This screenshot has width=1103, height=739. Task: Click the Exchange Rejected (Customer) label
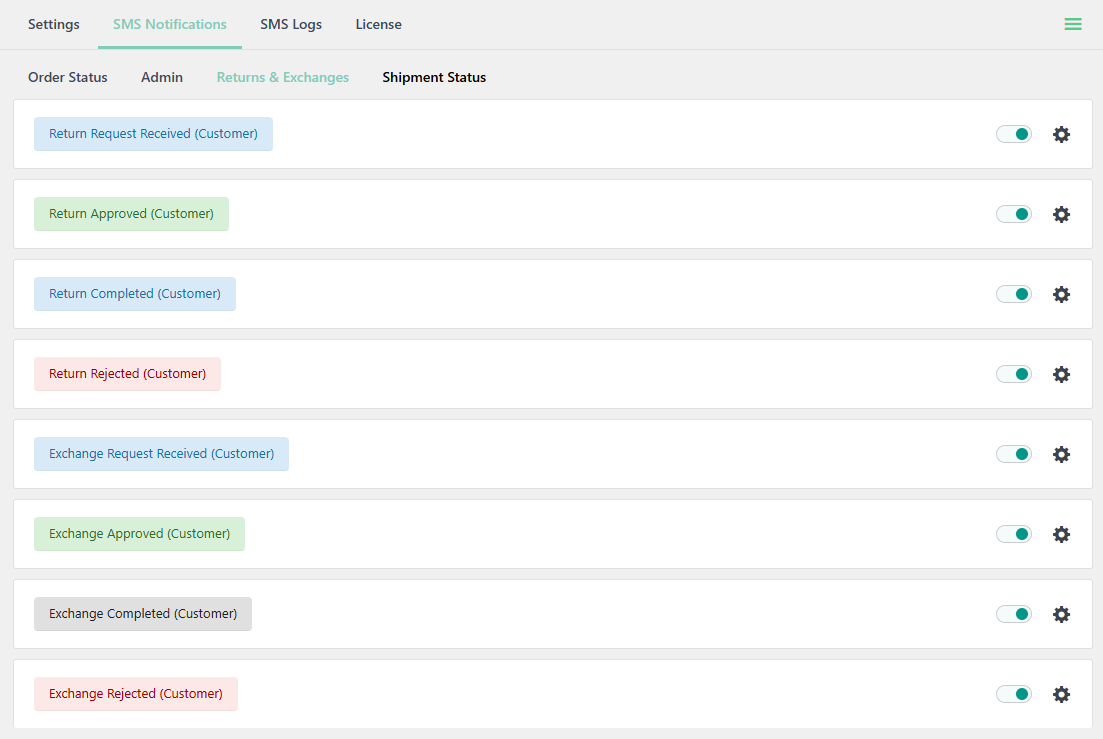[x=136, y=694]
